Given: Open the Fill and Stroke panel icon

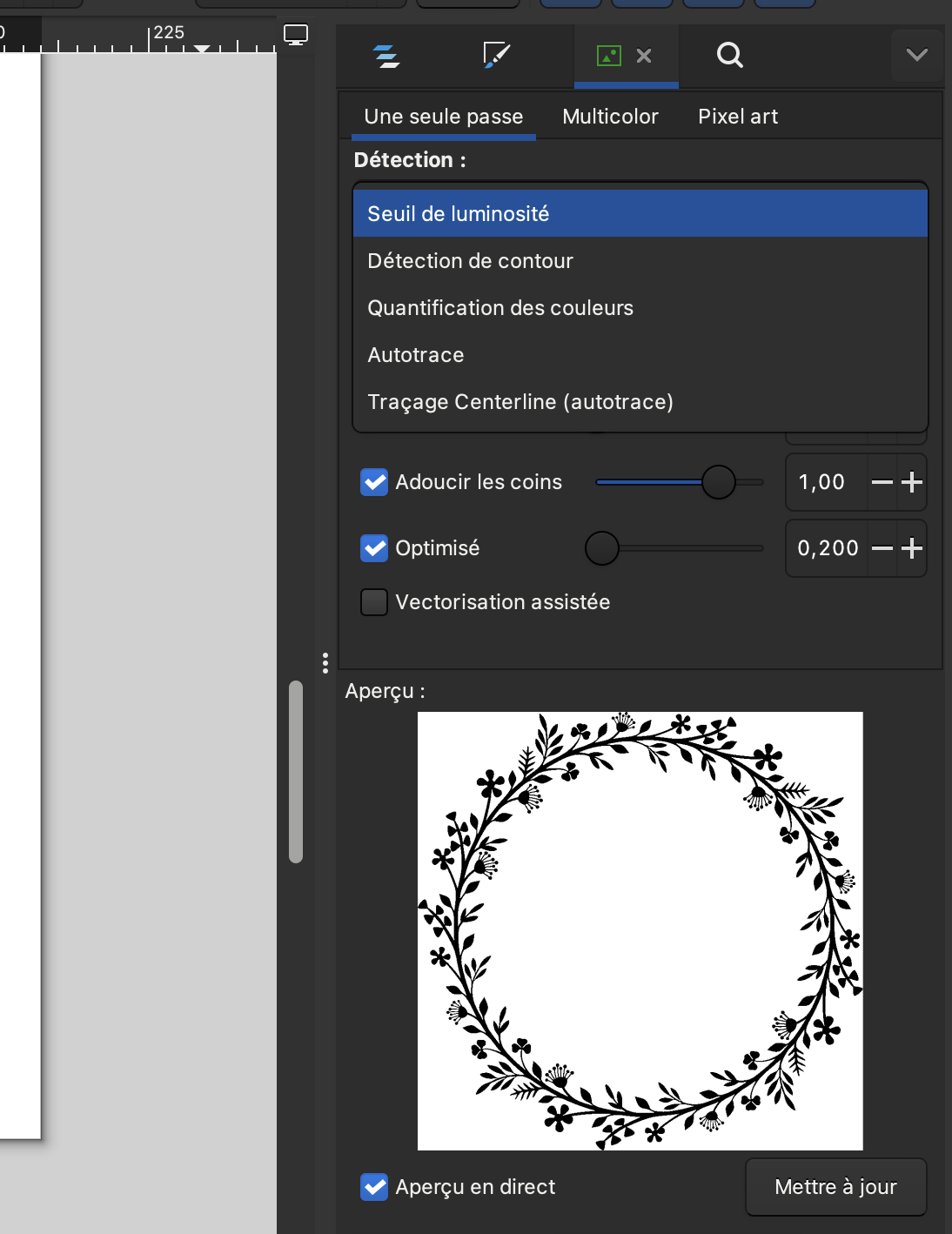Looking at the screenshot, I should pos(496,56).
